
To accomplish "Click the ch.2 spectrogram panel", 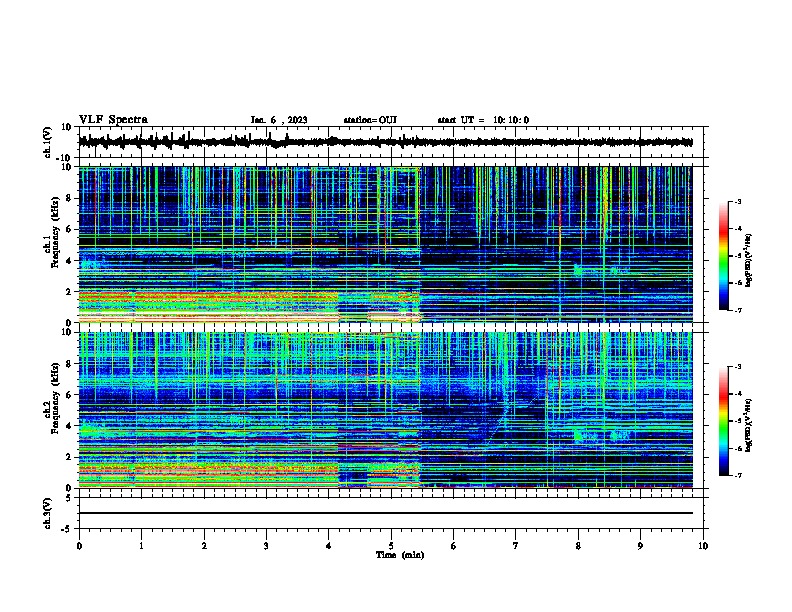I will (x=386, y=410).
